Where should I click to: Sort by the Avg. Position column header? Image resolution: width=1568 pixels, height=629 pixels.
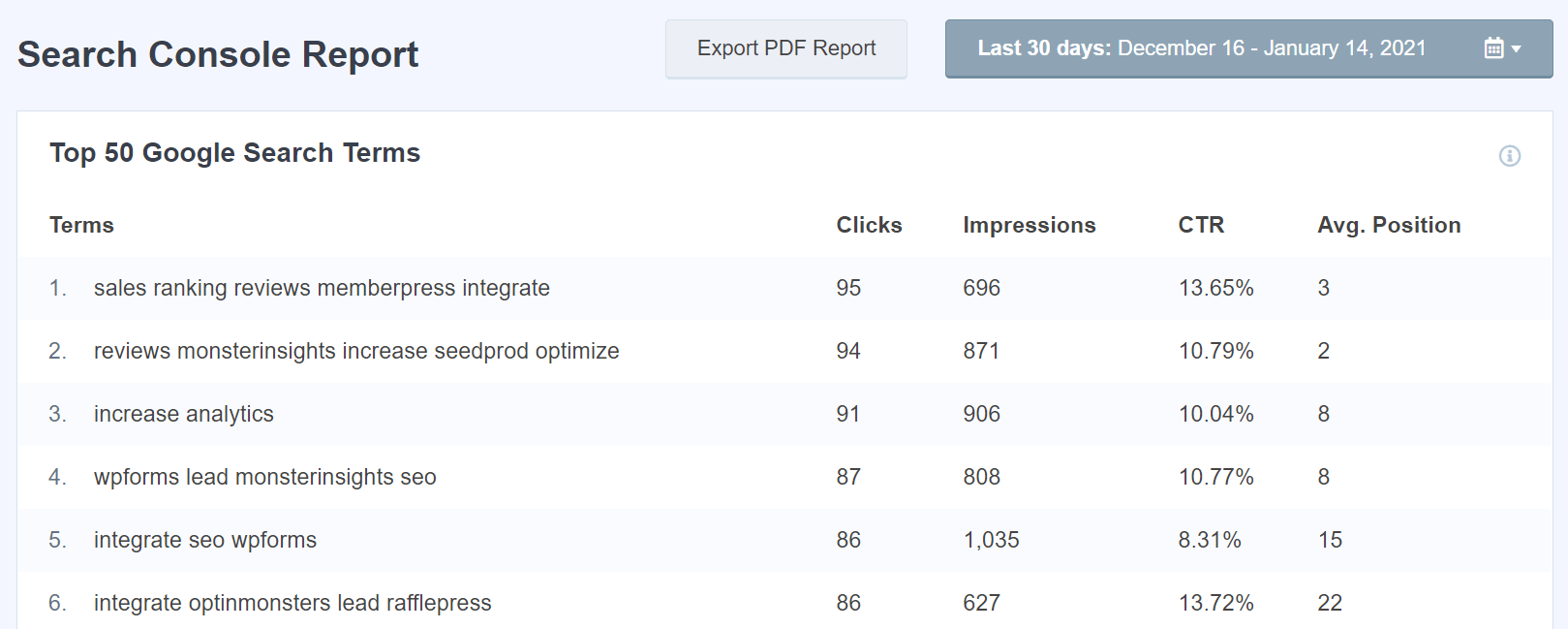[x=1389, y=224]
